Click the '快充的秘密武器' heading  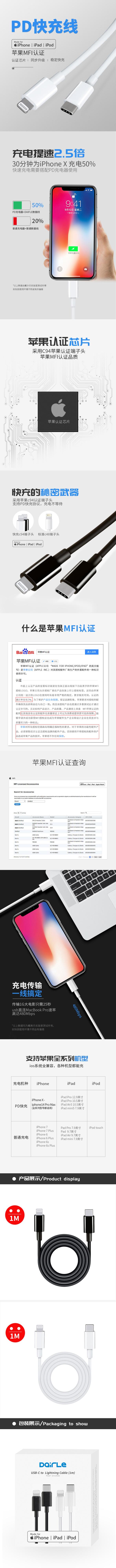click(x=45, y=492)
